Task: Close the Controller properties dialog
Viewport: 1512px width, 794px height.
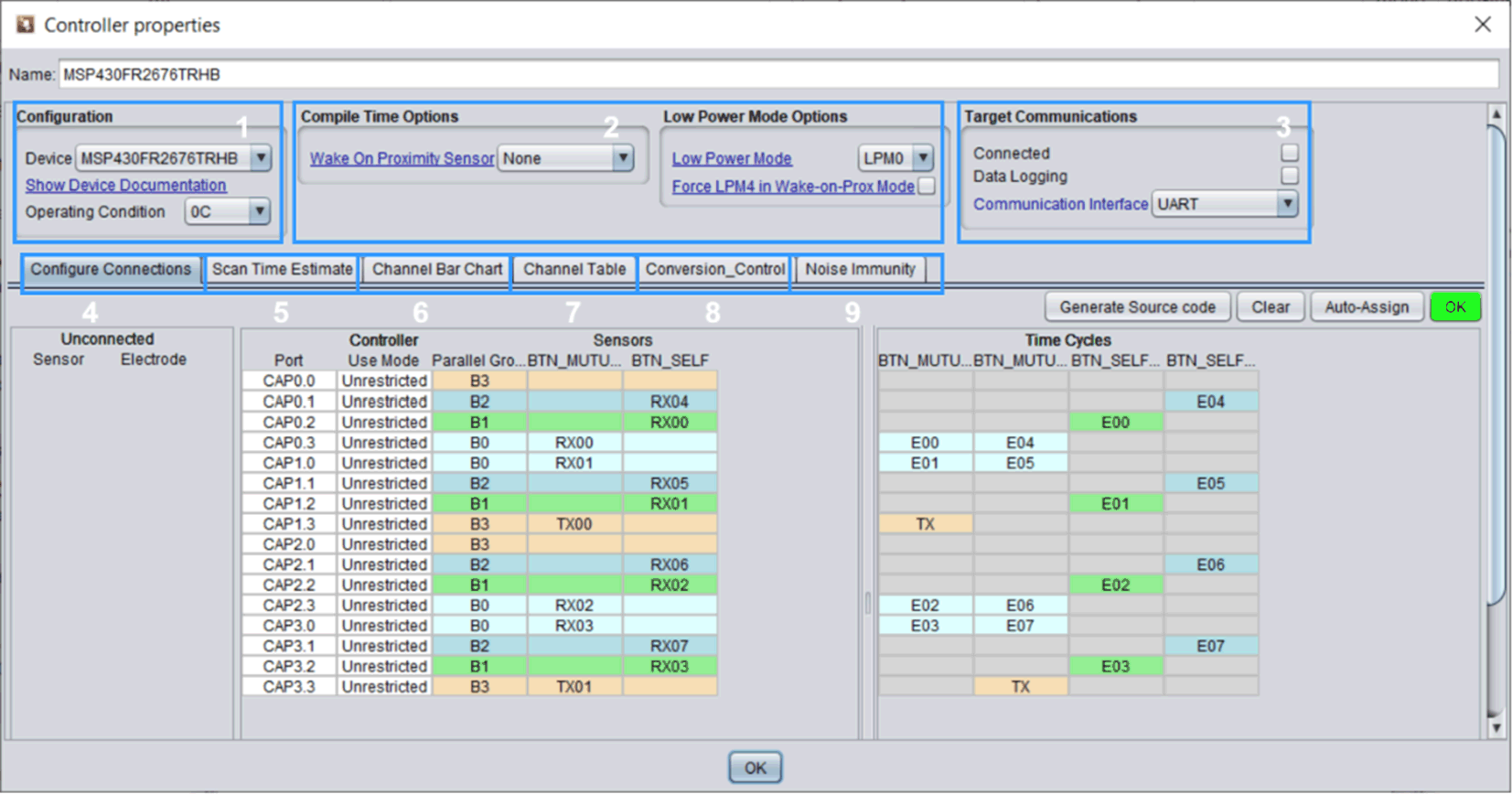Action: point(1482,25)
